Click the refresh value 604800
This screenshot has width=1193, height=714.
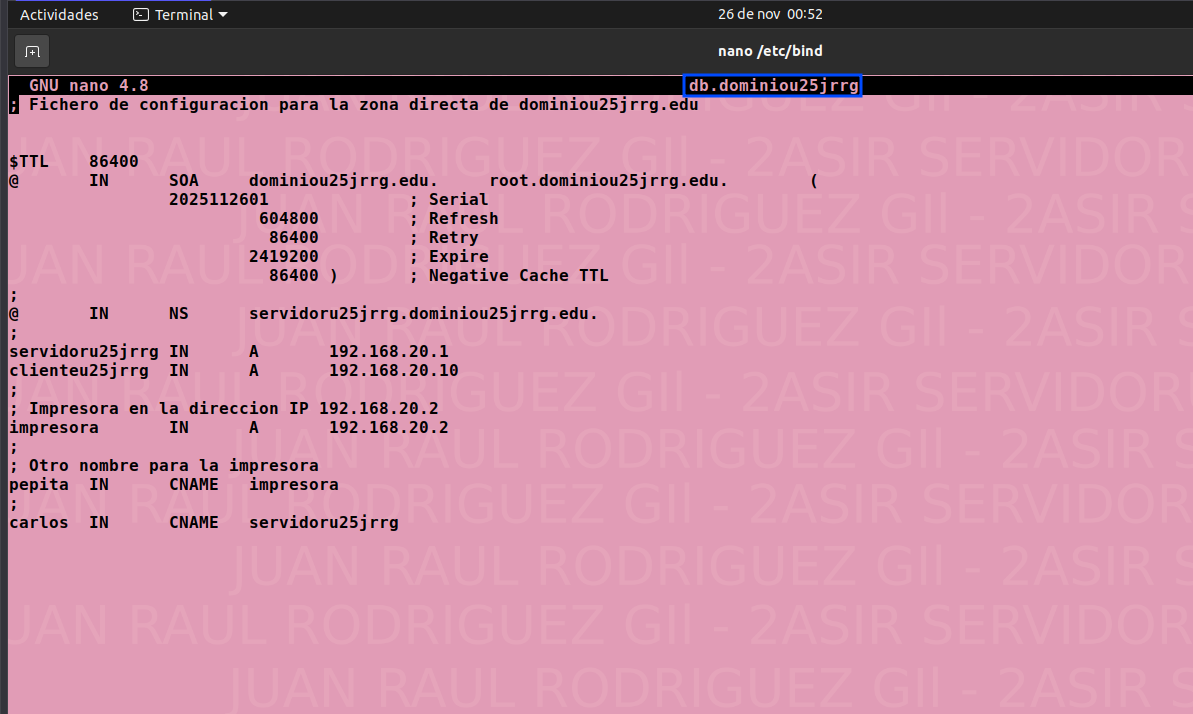coord(288,218)
